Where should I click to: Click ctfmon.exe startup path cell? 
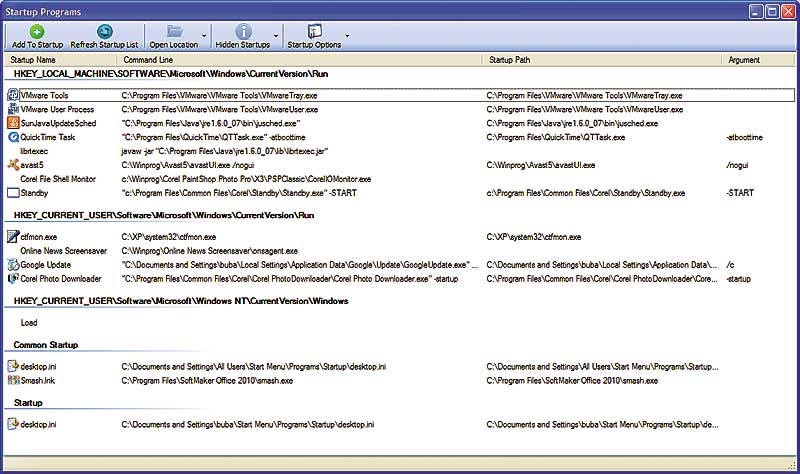534,237
